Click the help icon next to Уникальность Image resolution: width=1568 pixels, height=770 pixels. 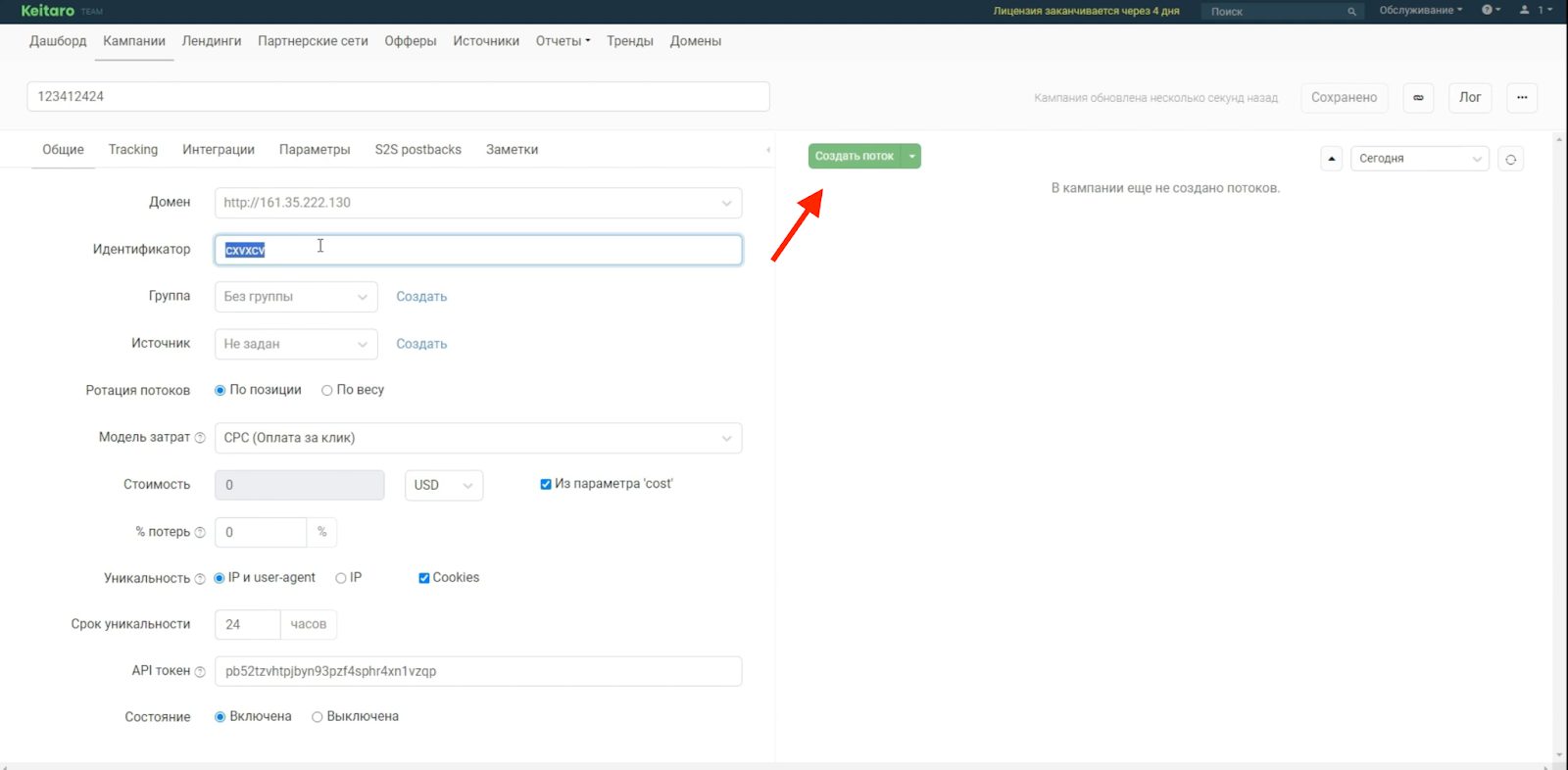200,579
